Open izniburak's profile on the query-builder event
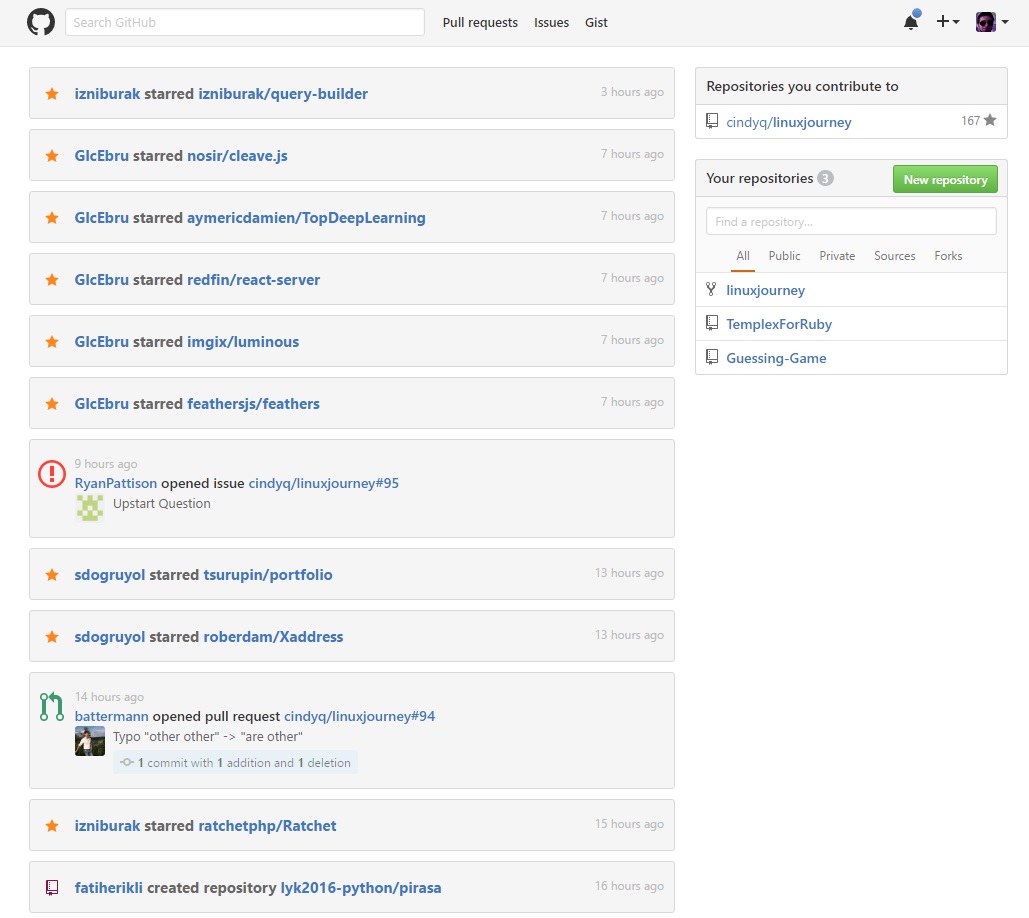This screenshot has width=1029, height=918. tap(107, 94)
